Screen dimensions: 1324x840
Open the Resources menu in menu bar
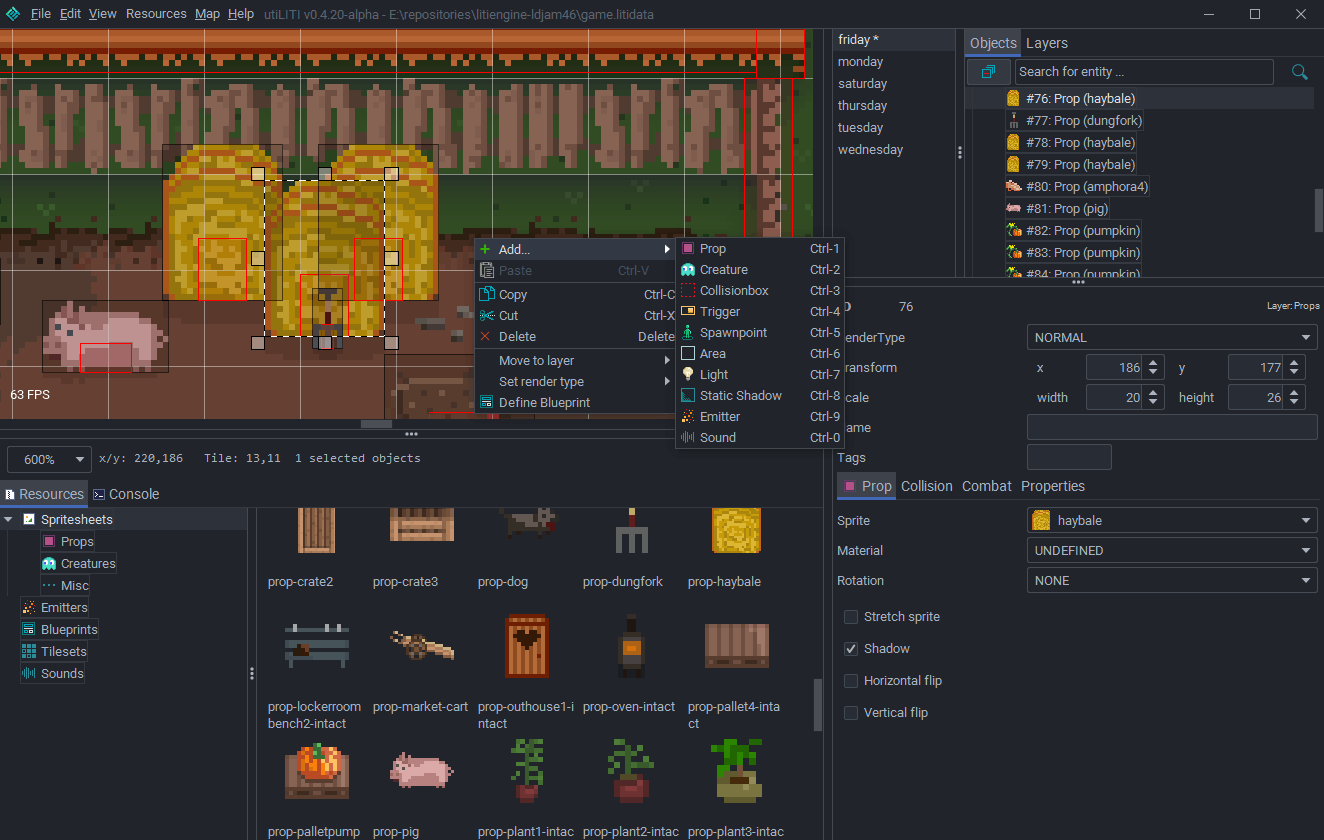[156, 14]
